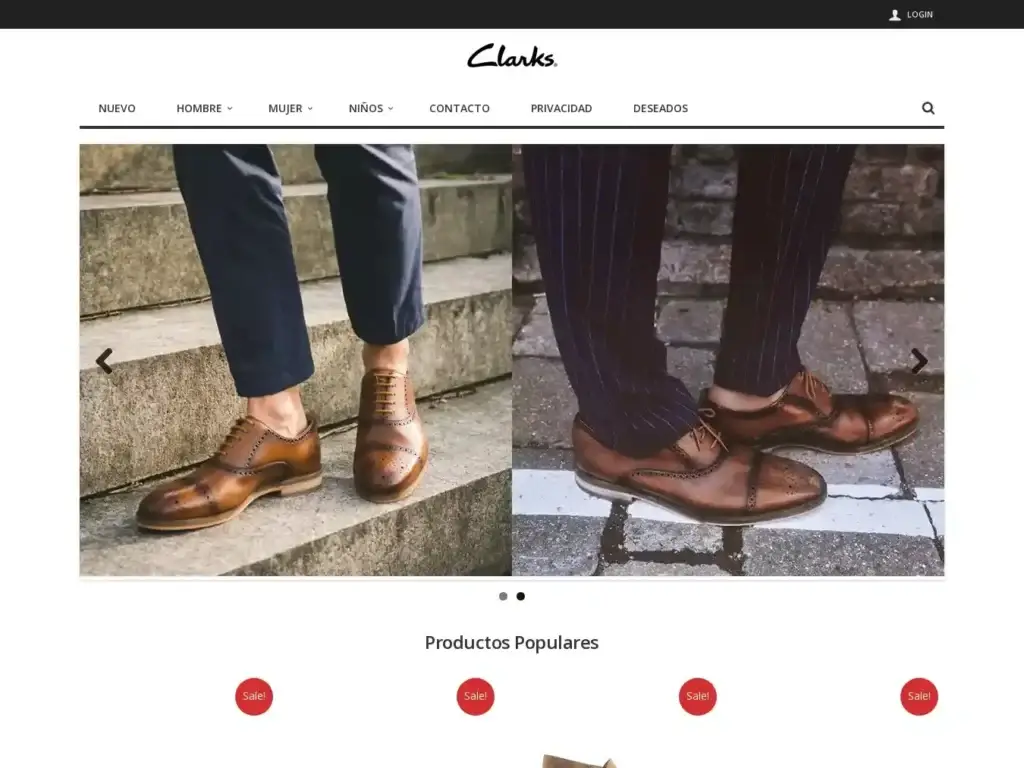Click the first red Sale! badge
This screenshot has height=768, width=1024.
pyautogui.click(x=254, y=696)
